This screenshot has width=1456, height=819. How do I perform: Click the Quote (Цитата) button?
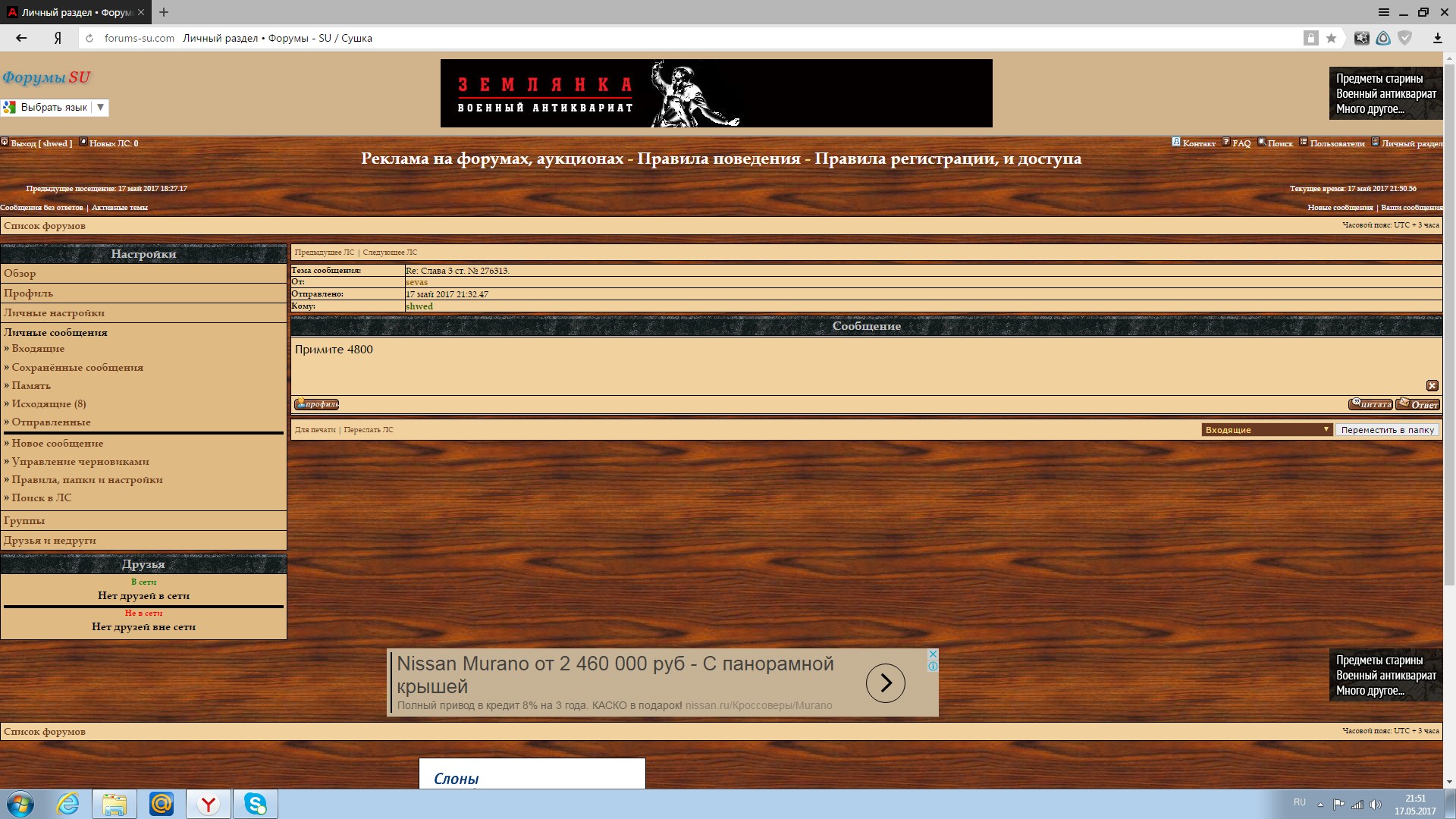(1370, 404)
